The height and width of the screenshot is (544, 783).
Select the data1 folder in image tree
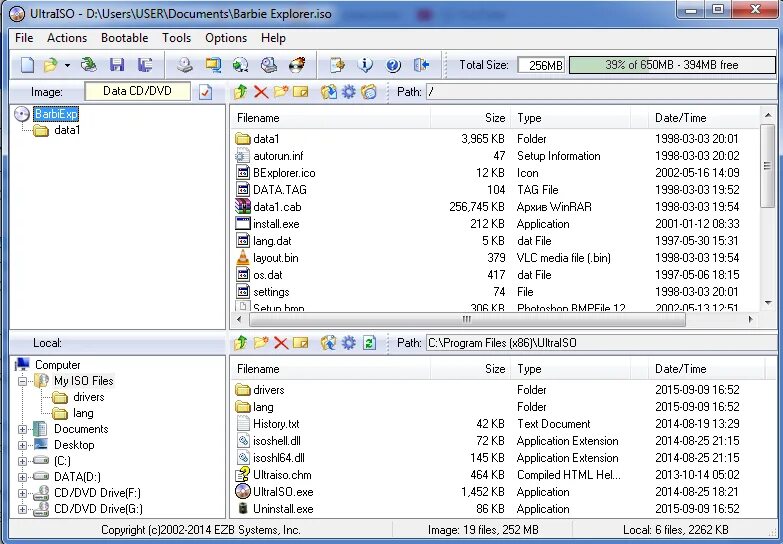click(x=67, y=130)
